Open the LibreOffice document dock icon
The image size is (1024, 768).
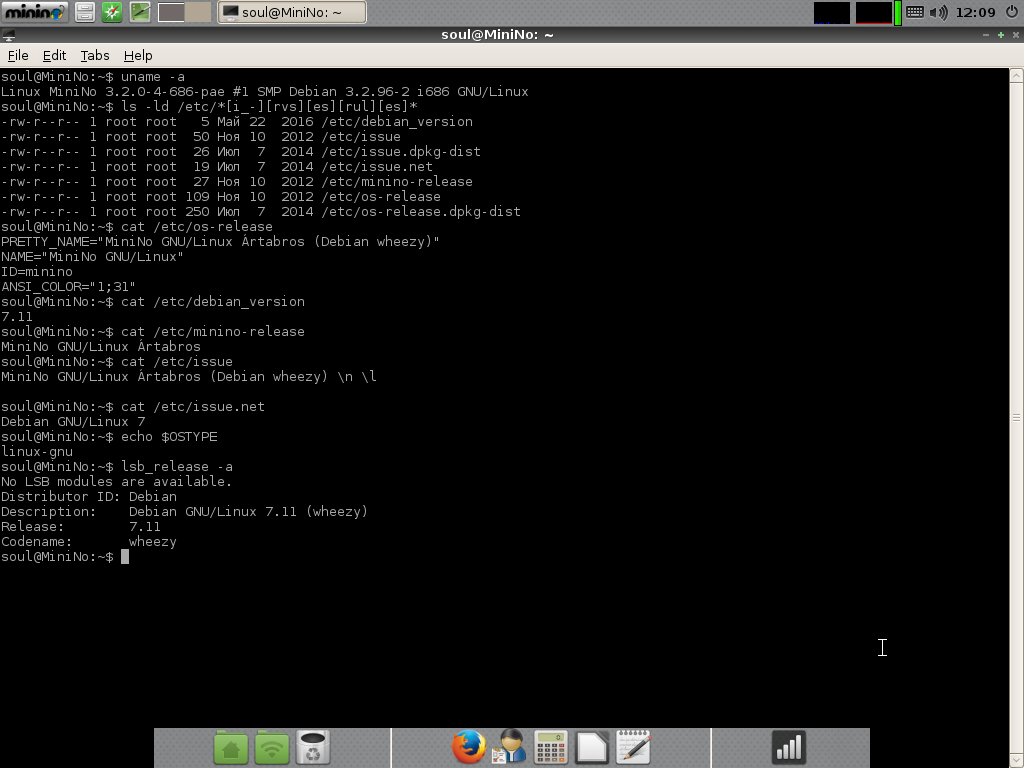point(592,748)
